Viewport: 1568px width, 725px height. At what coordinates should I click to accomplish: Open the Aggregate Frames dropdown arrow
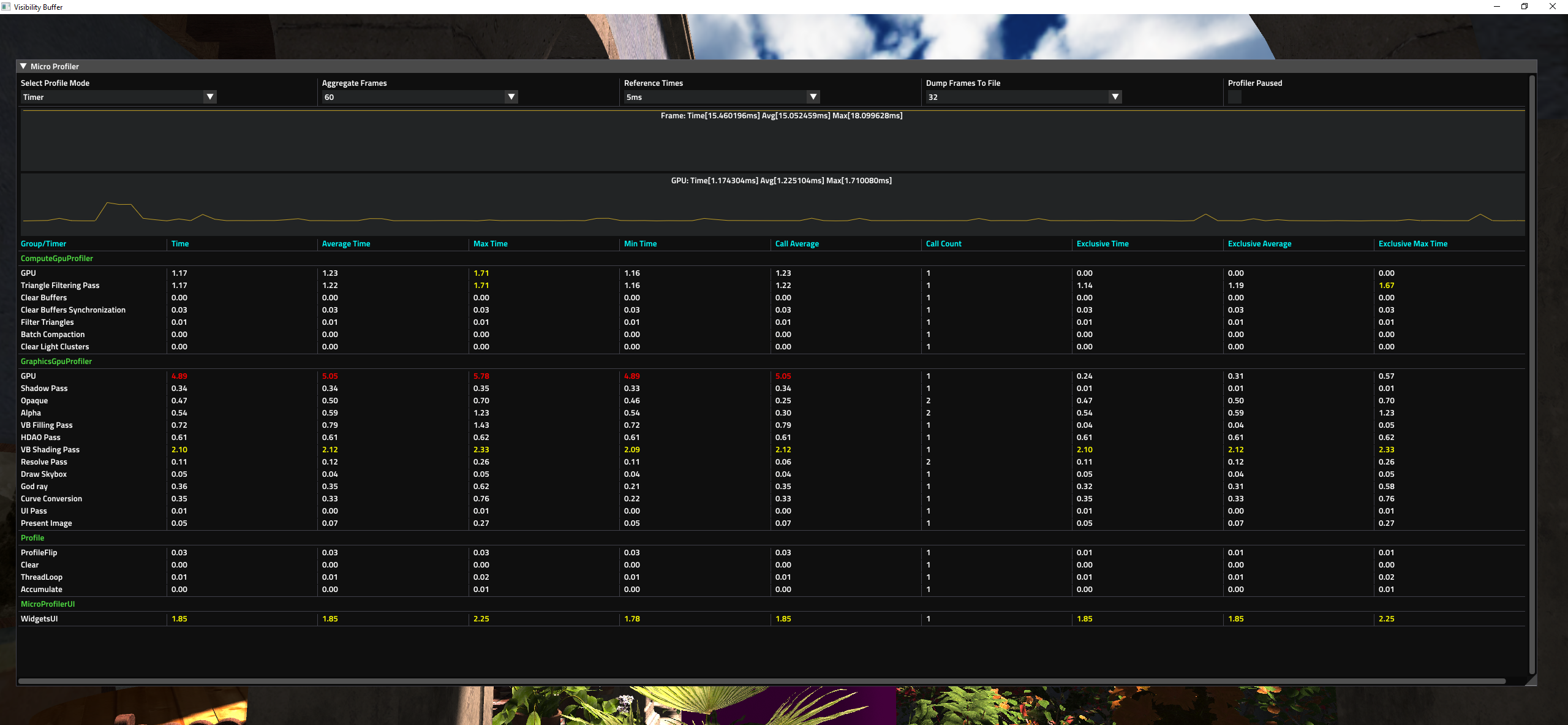click(511, 97)
